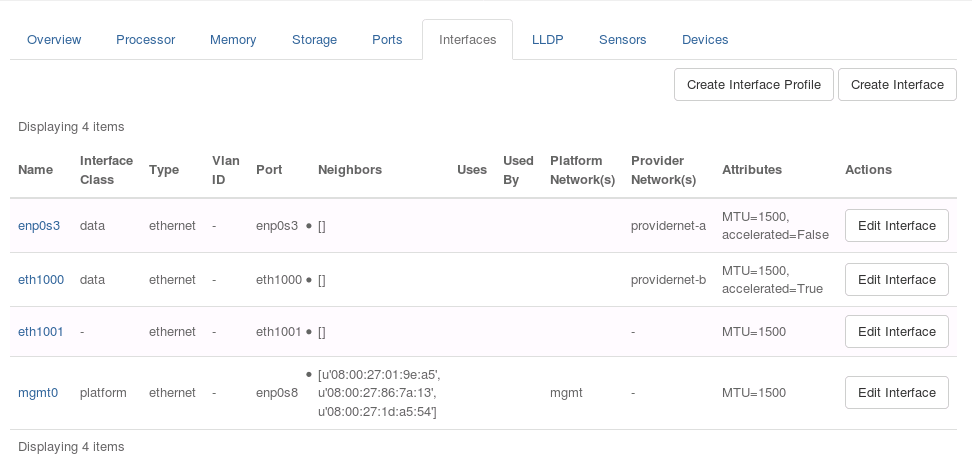Switch to the Devices tab
Viewport: 975px width, 456px height.
click(x=705, y=40)
